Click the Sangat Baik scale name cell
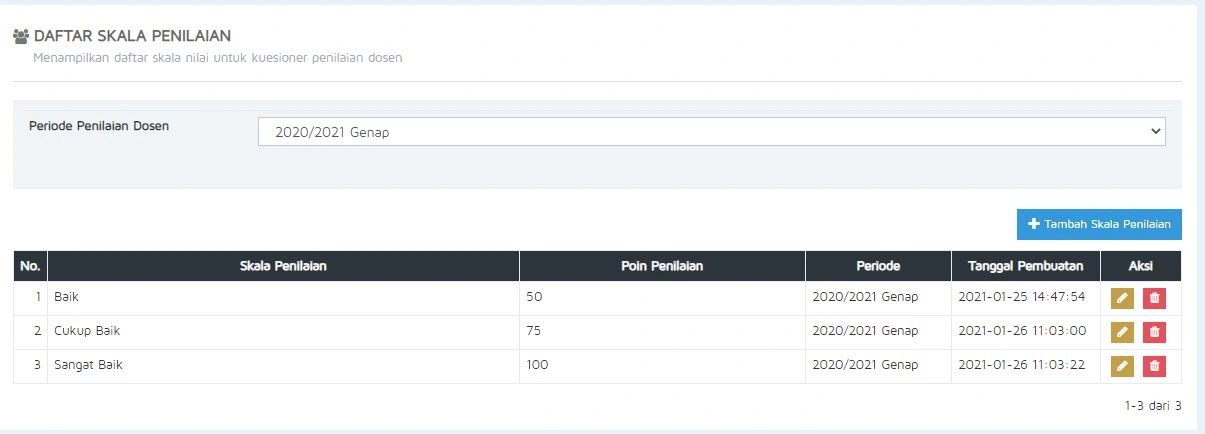Screen dimensions: 1205x434 tap(284, 366)
